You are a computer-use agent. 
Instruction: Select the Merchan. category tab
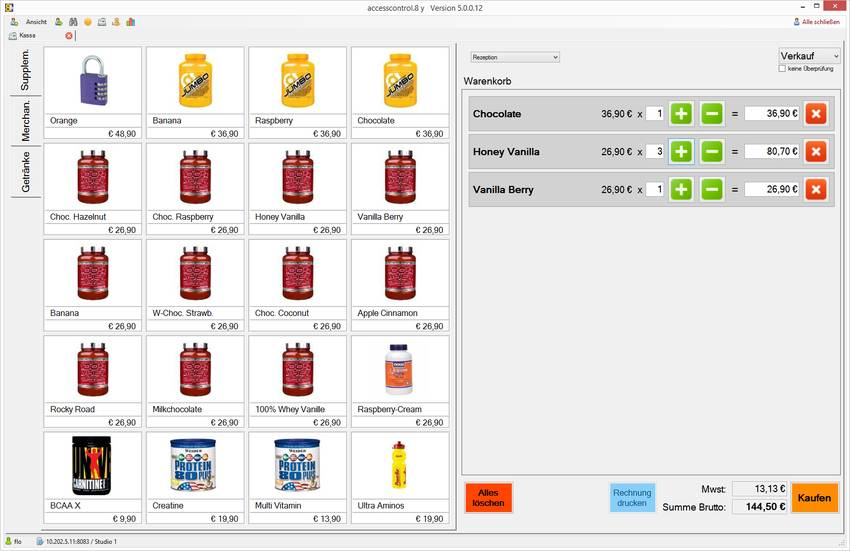pos(25,120)
